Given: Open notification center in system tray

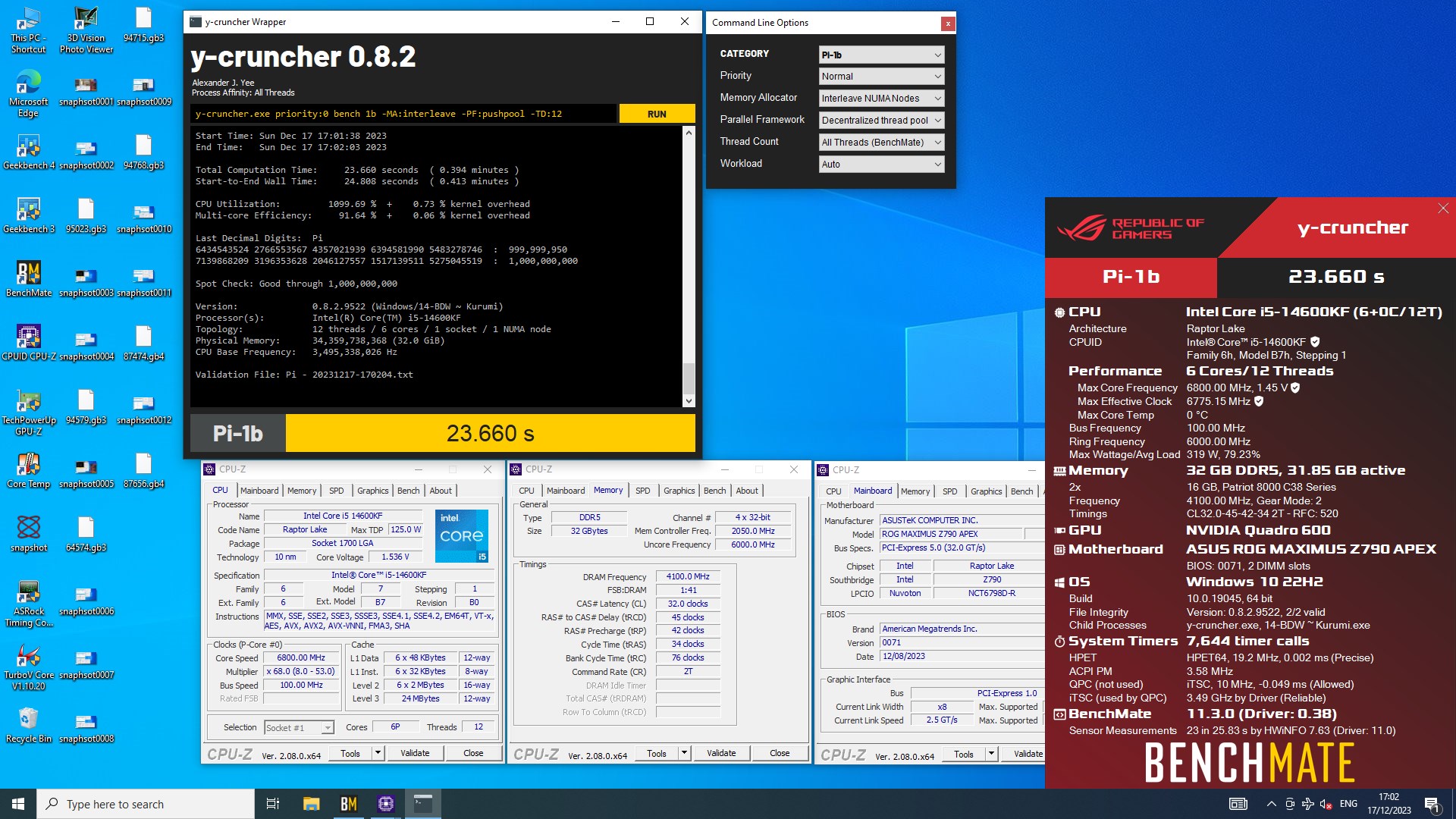Looking at the screenshot, I should 1432,804.
